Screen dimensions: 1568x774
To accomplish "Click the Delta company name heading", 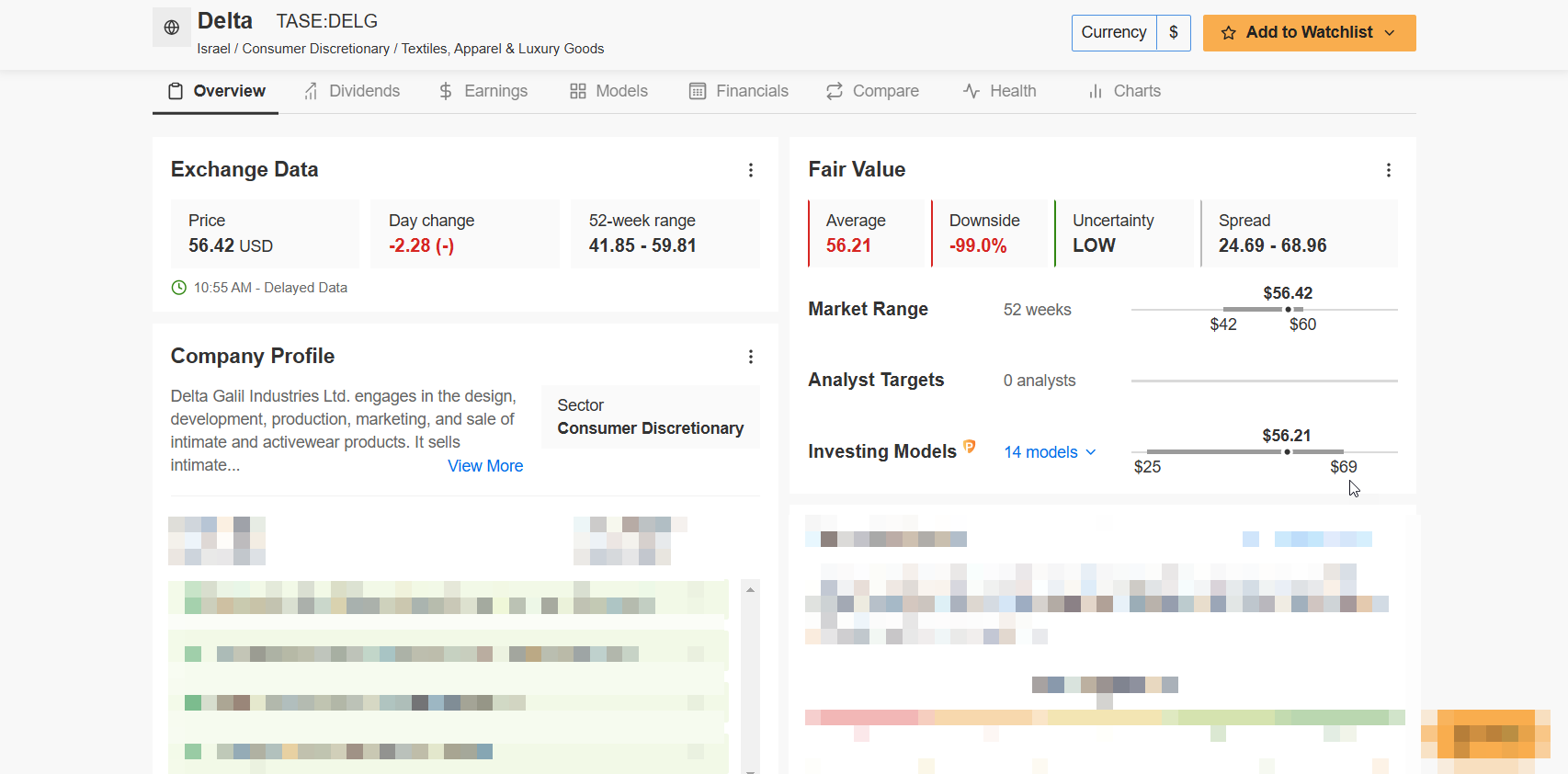I will [x=225, y=20].
